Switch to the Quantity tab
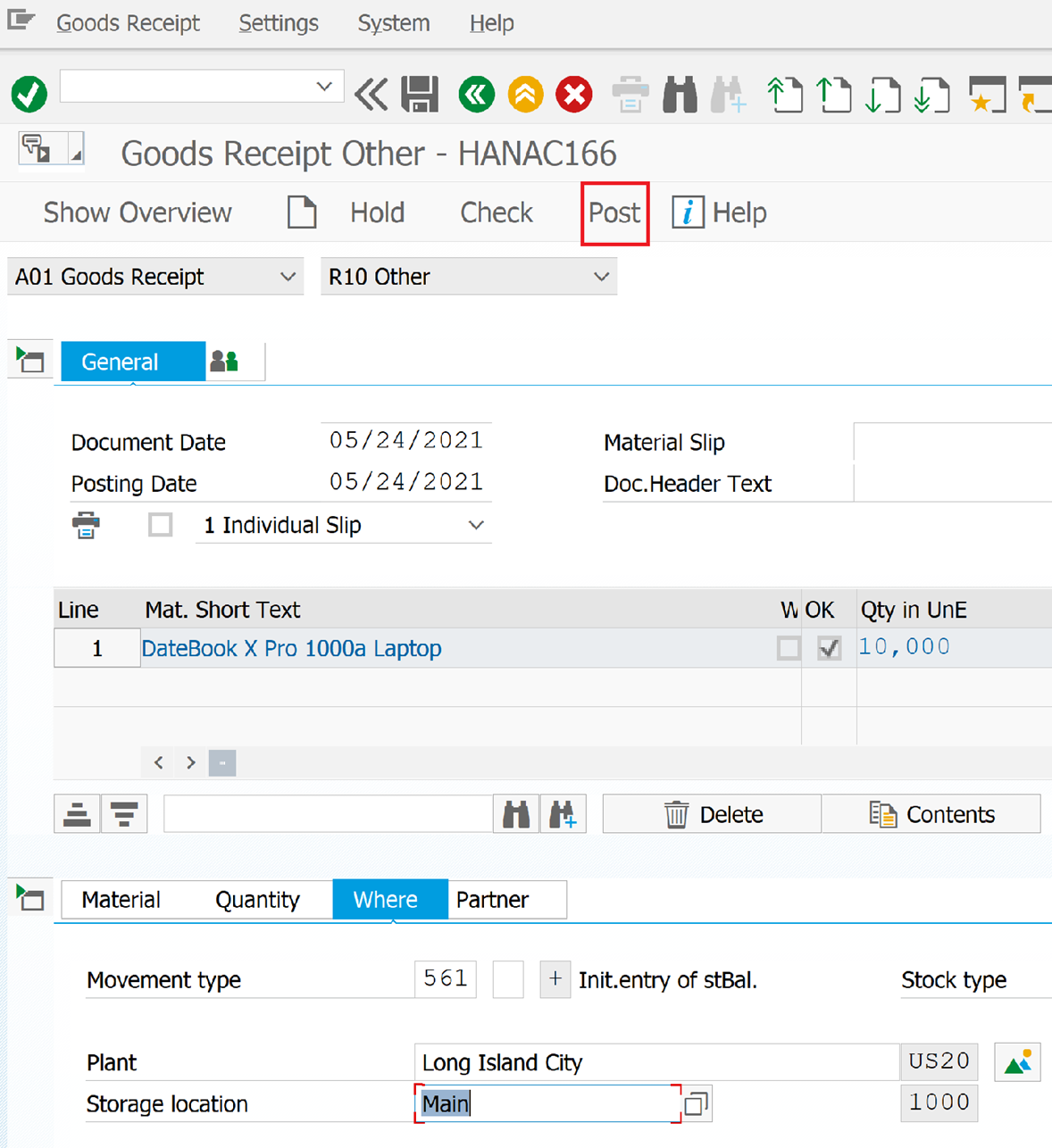 257,900
